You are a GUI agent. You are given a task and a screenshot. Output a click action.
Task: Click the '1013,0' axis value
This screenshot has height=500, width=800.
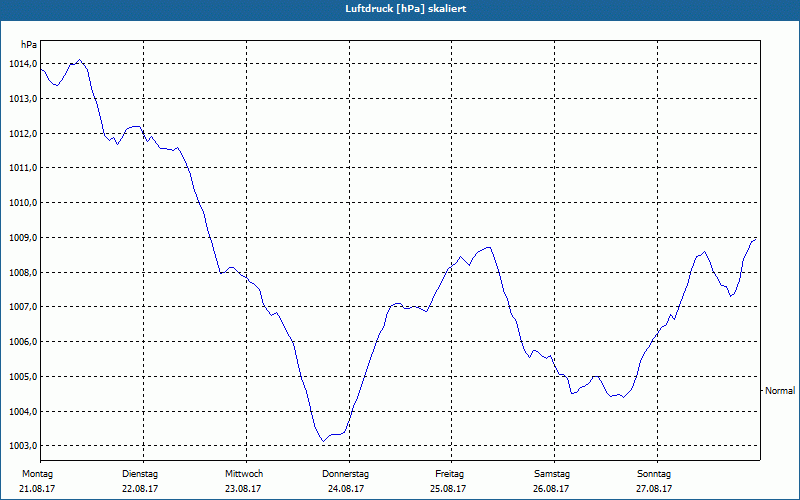[x=23, y=98]
